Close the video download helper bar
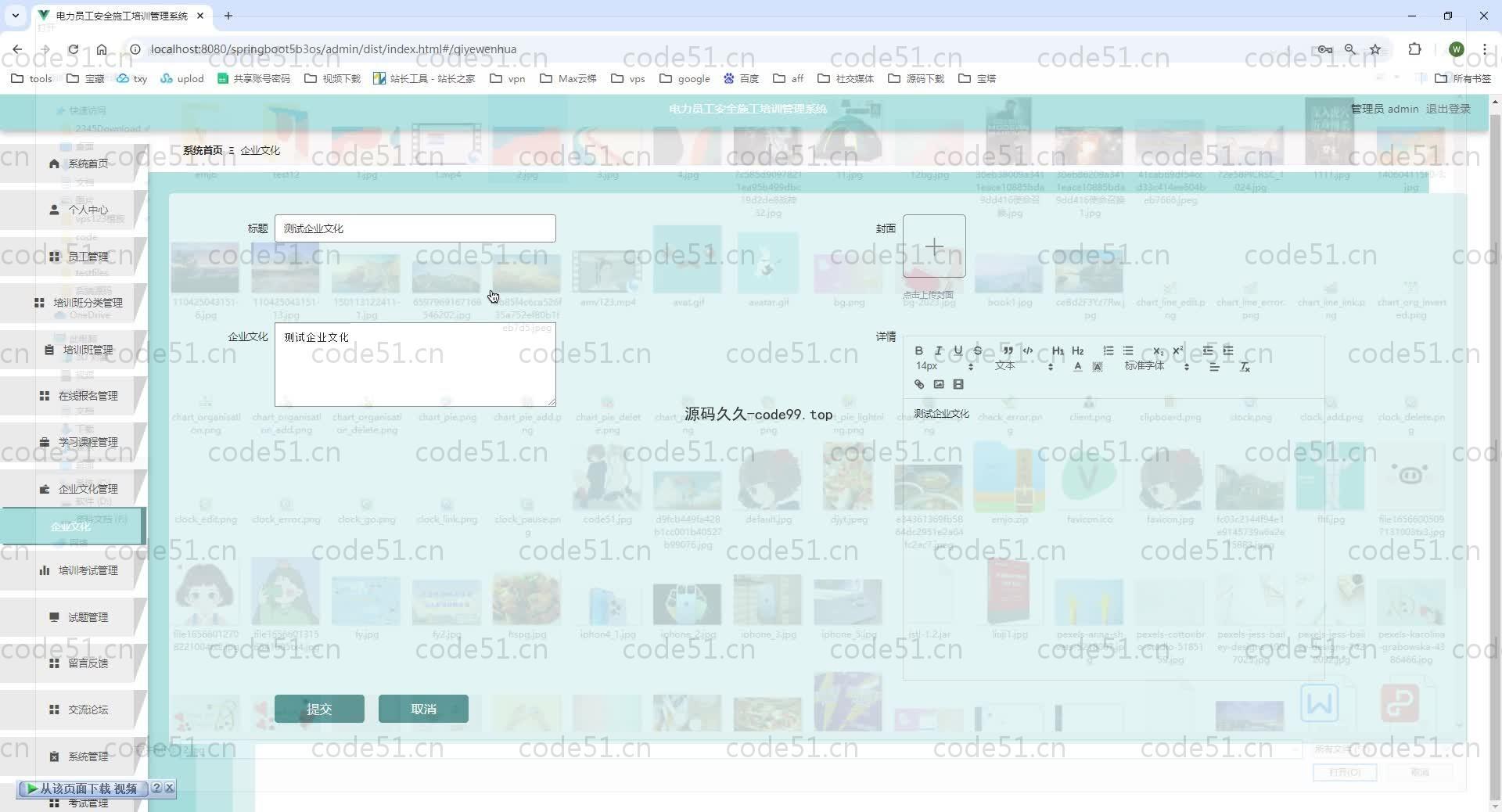The width and height of the screenshot is (1502, 812). (169, 788)
